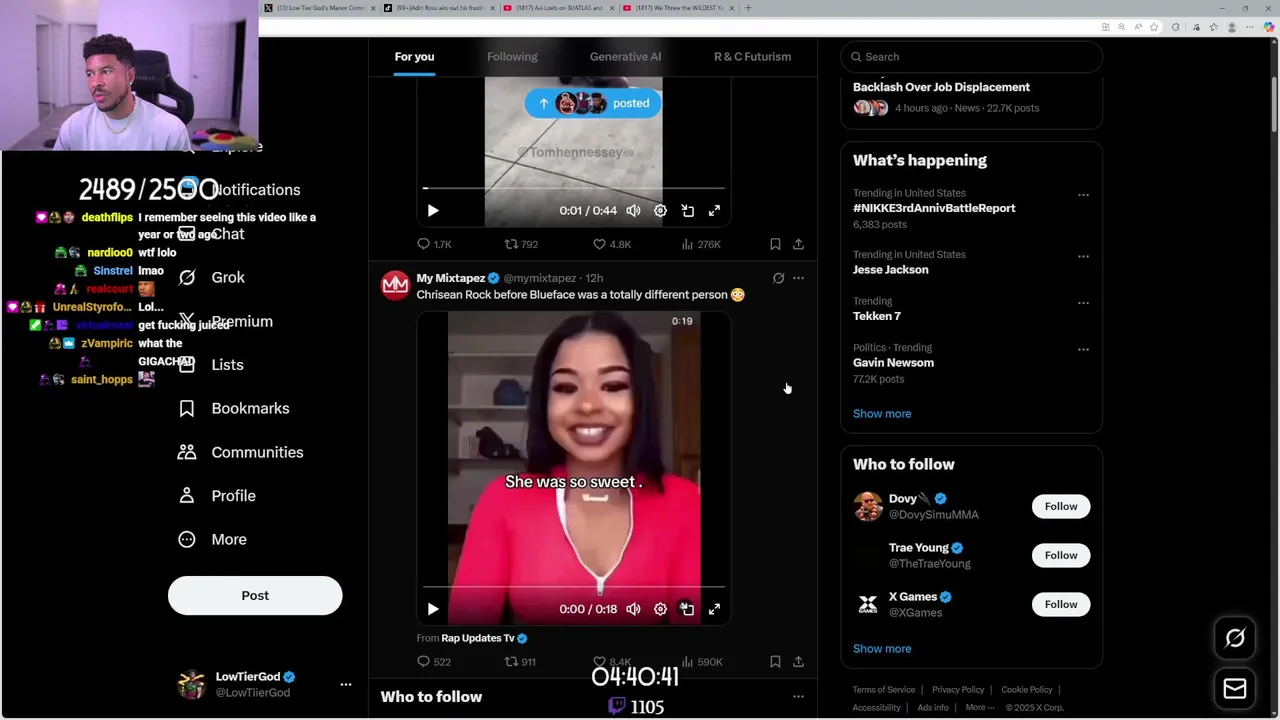View My Mixtapez post analytics 590K
This screenshot has height=720, width=1280.
tap(701, 662)
